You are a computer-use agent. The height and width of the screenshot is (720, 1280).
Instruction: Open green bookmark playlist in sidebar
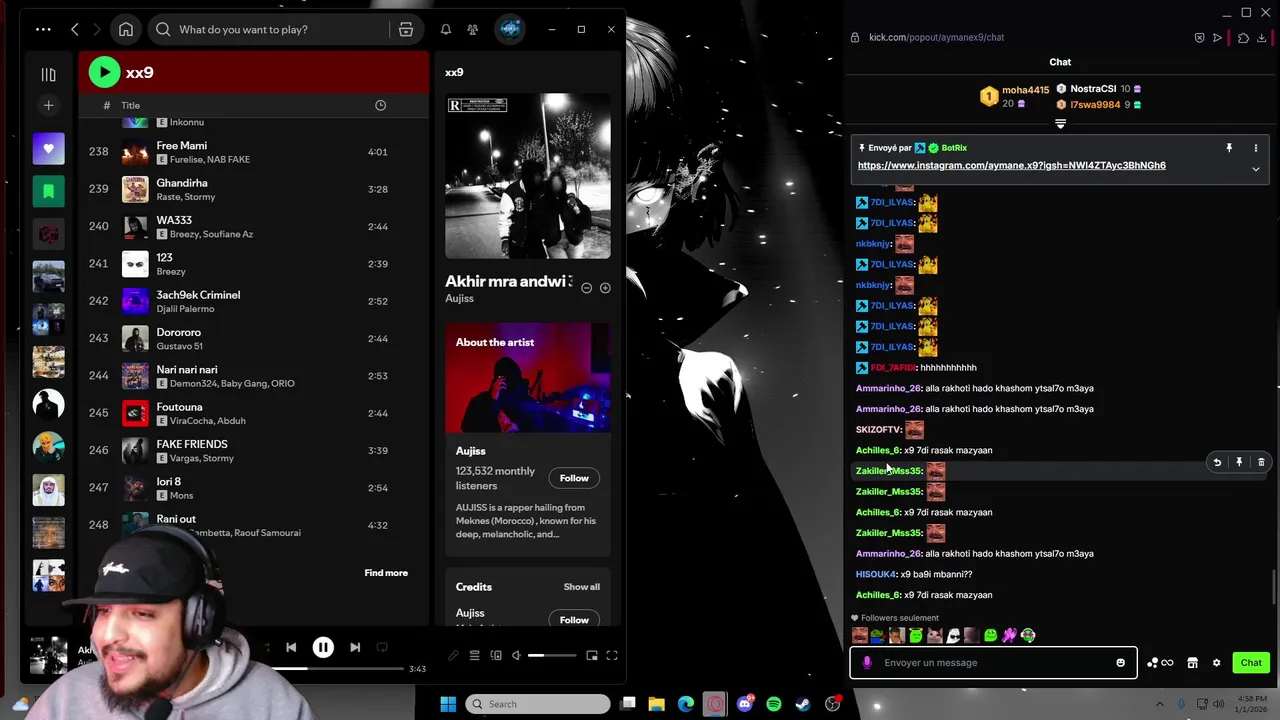pyautogui.click(x=48, y=191)
